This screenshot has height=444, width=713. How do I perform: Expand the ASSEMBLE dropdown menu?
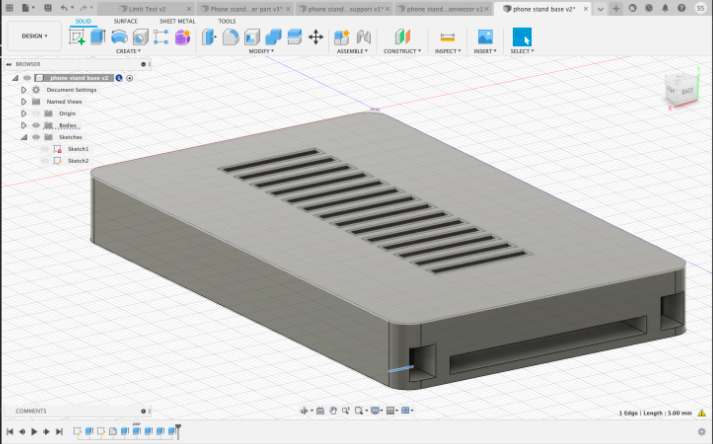click(x=352, y=51)
